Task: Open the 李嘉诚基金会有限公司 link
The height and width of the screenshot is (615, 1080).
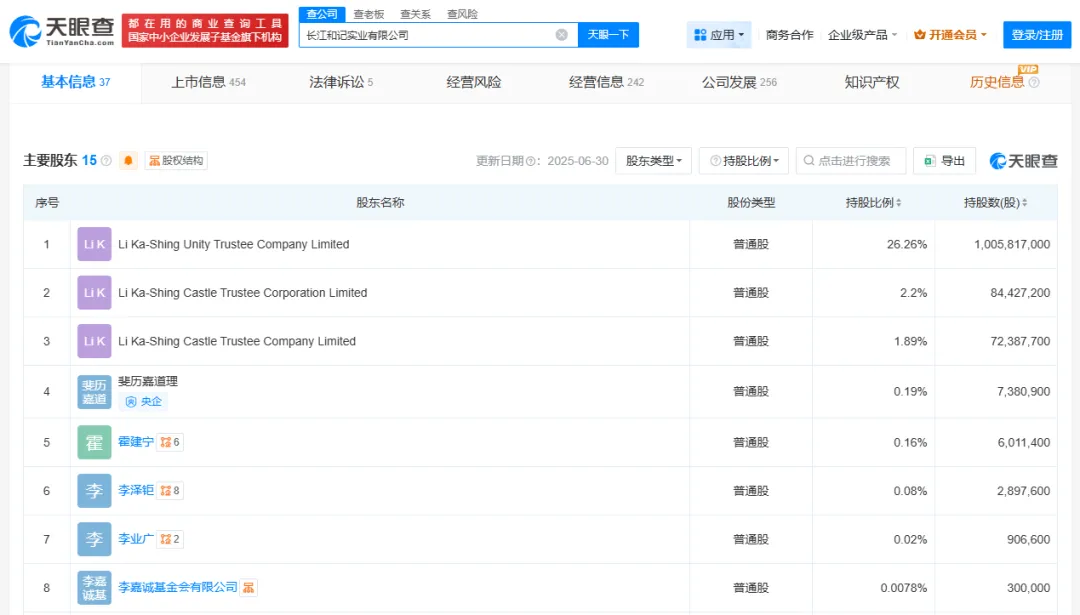Action: tap(178, 587)
